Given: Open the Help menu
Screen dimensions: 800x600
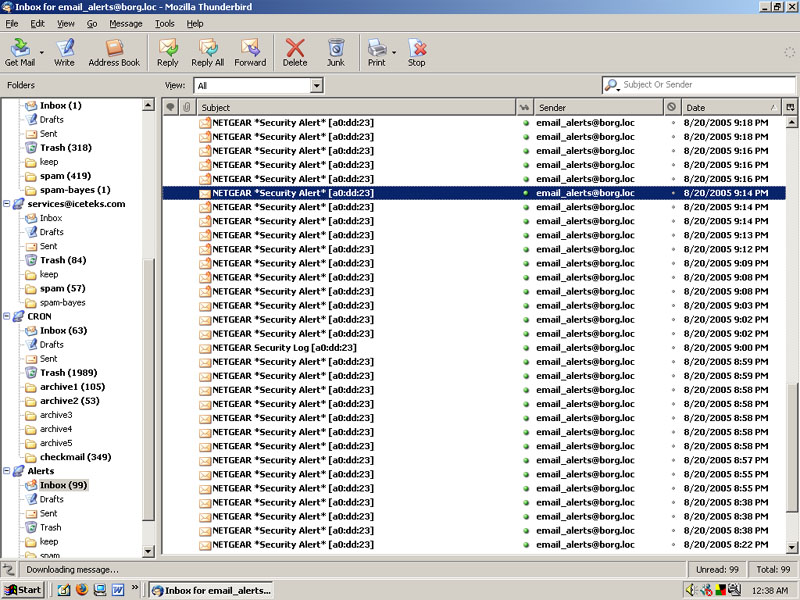Looking at the screenshot, I should click(194, 23).
